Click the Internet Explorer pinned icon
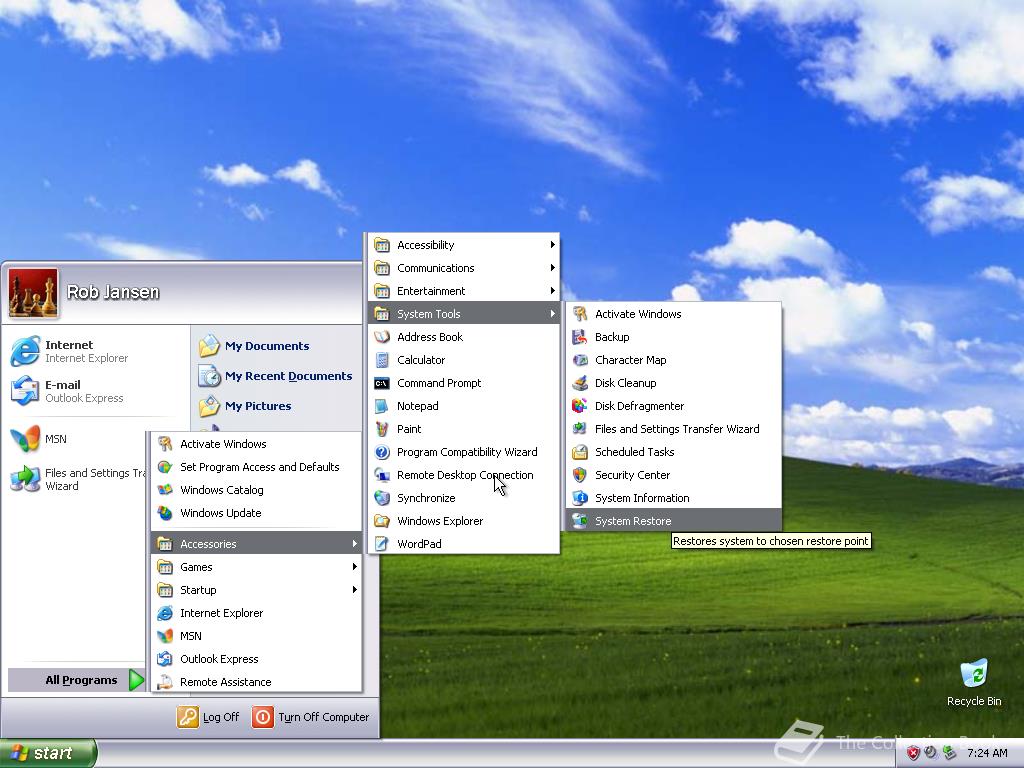1024x768 pixels. pyautogui.click(x=25, y=351)
